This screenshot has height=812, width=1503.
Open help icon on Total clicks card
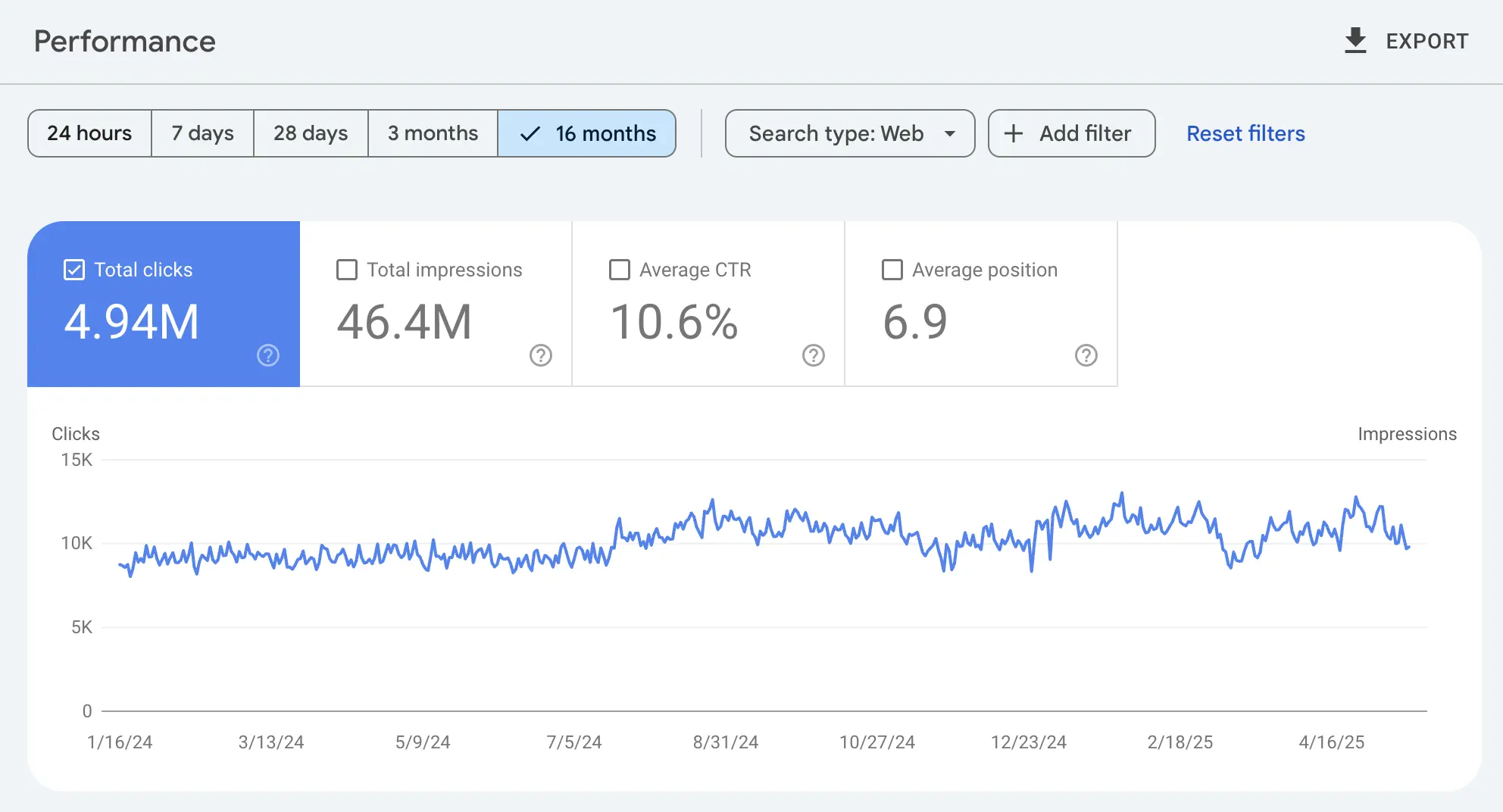(x=268, y=355)
